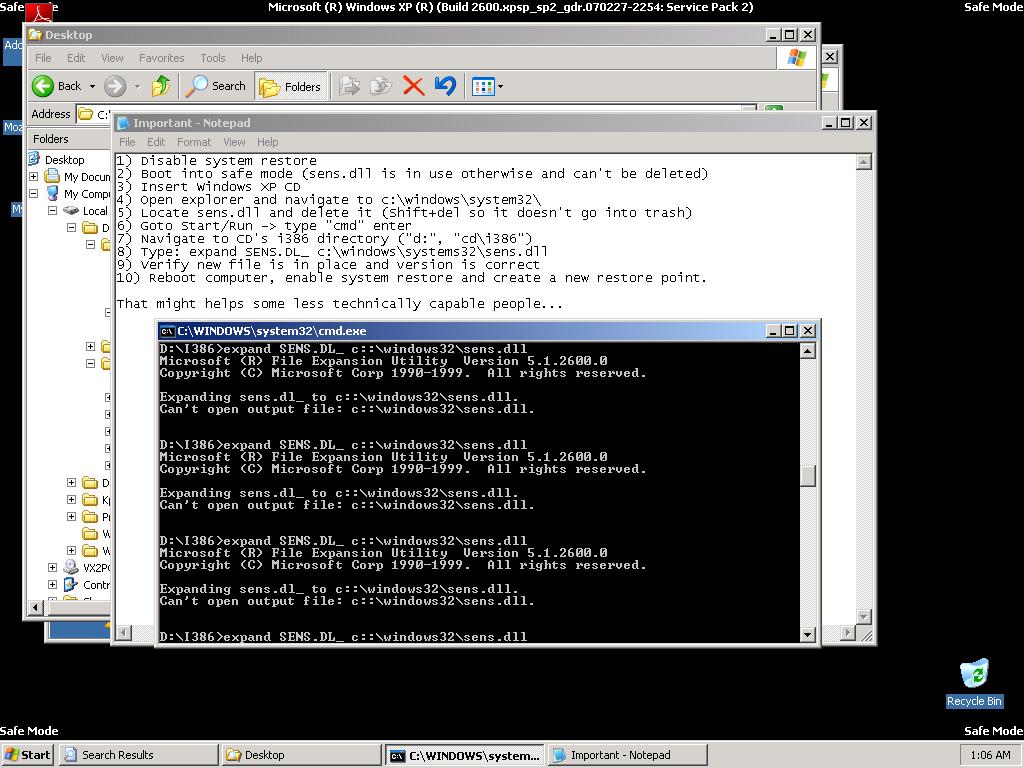Collapse My Computer in Folders tree
Viewport: 1024px width, 768px height.
coord(33,193)
